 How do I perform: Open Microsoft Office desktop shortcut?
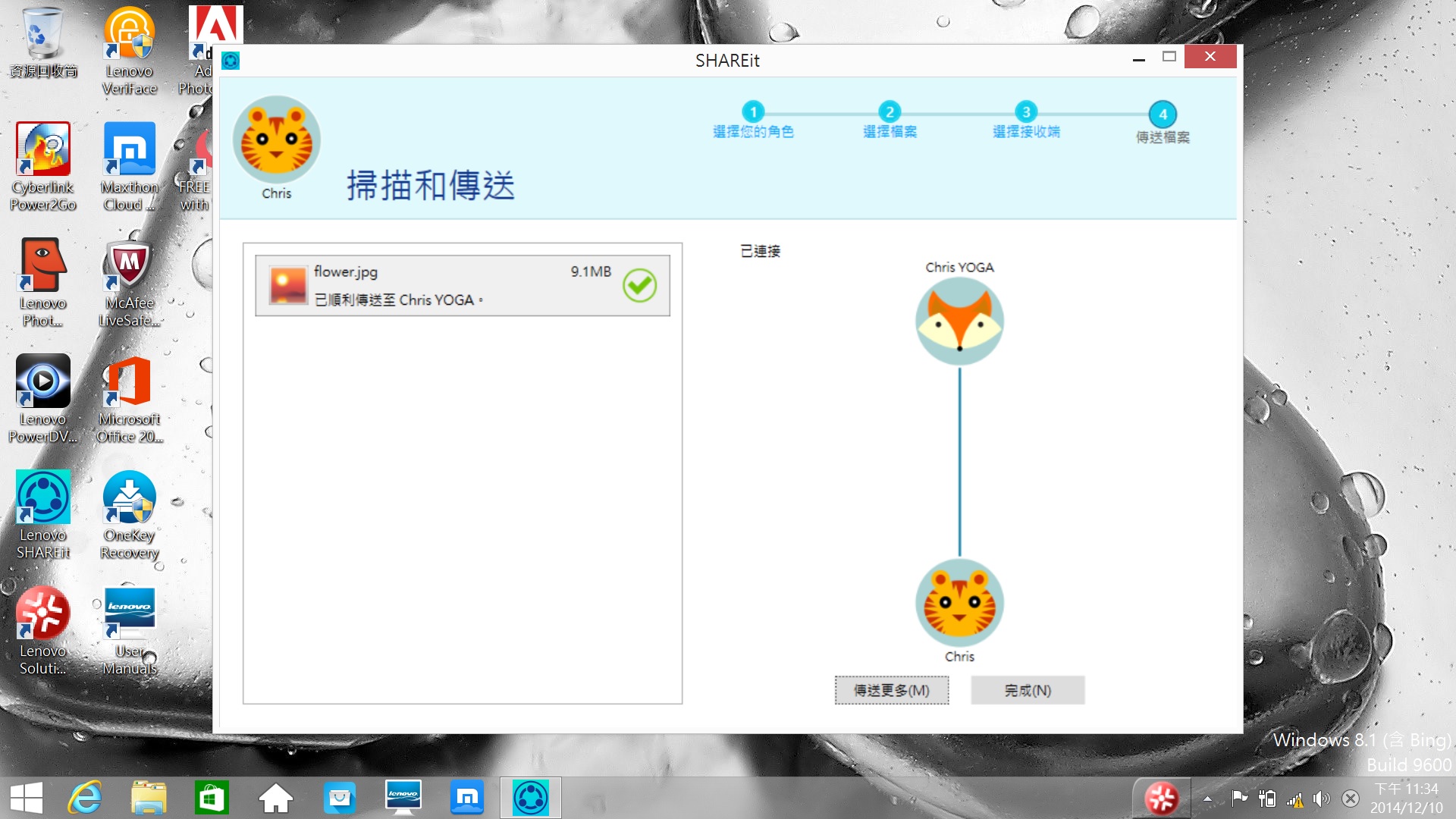(130, 399)
